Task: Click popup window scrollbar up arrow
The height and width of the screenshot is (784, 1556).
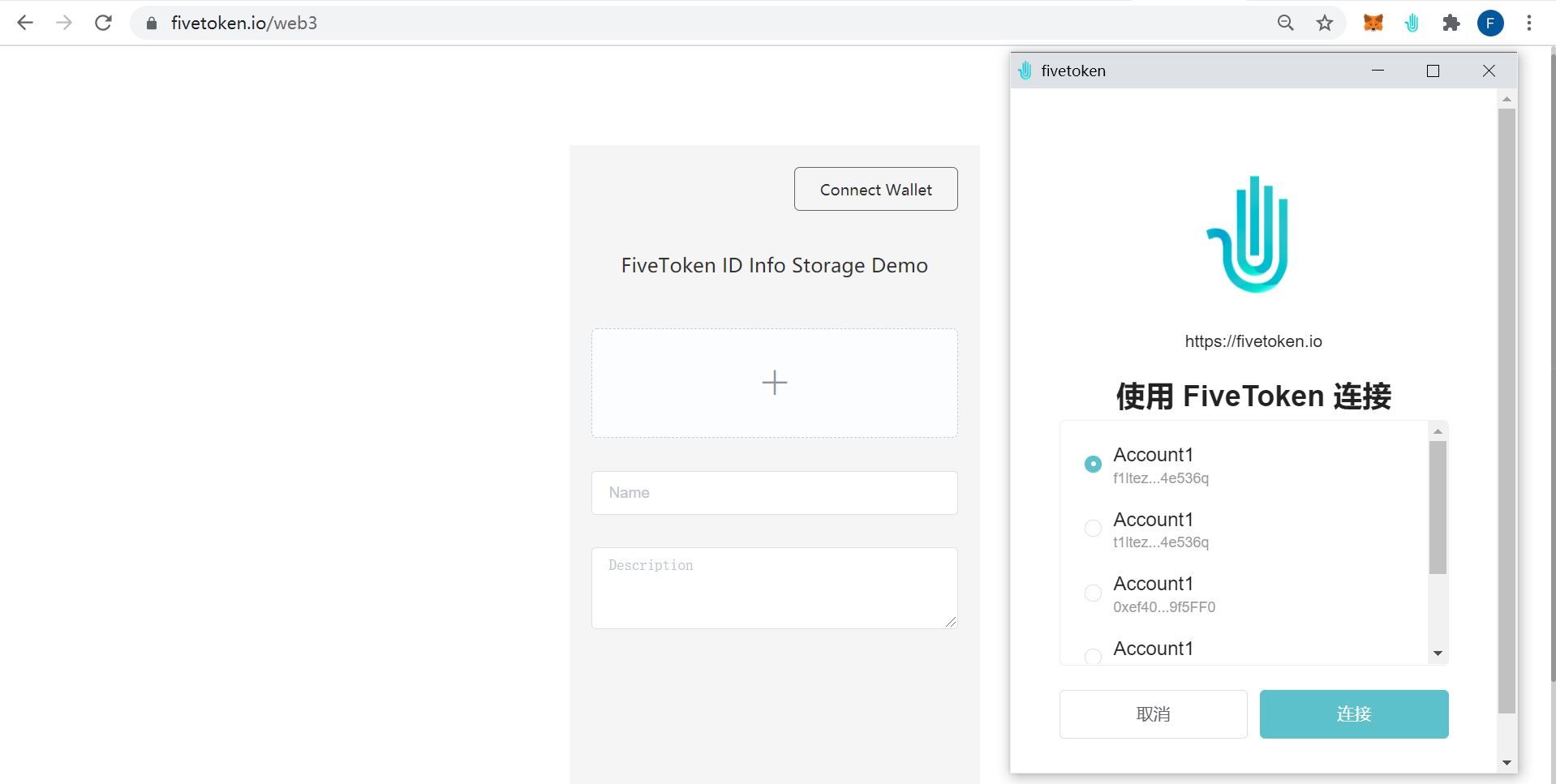Action: (1507, 99)
